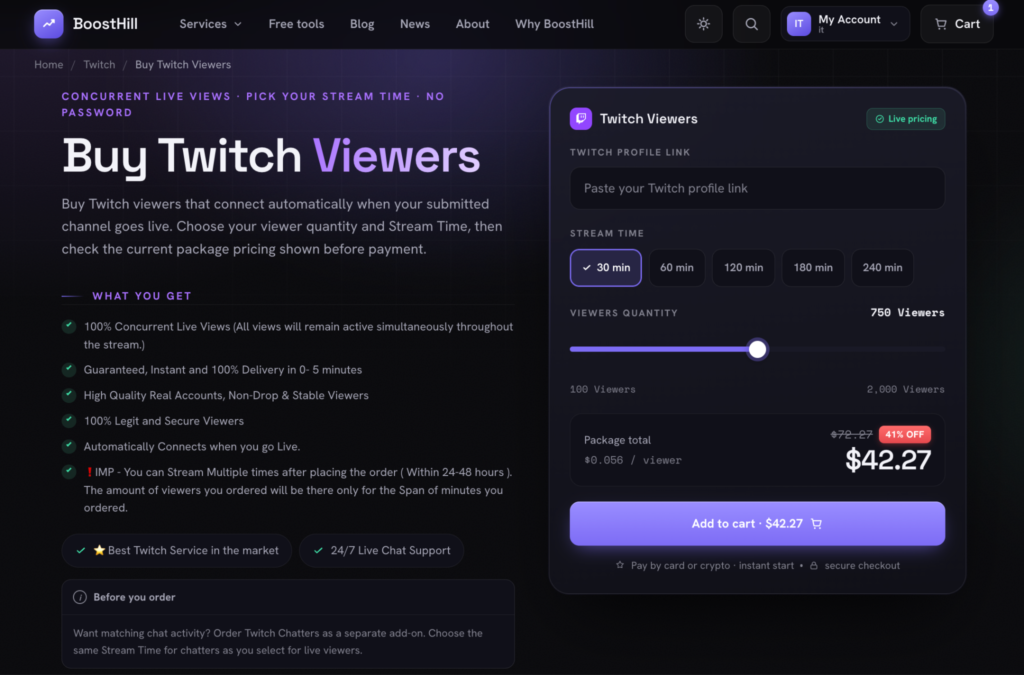Click the WHAT YOU GET heading

(142, 296)
